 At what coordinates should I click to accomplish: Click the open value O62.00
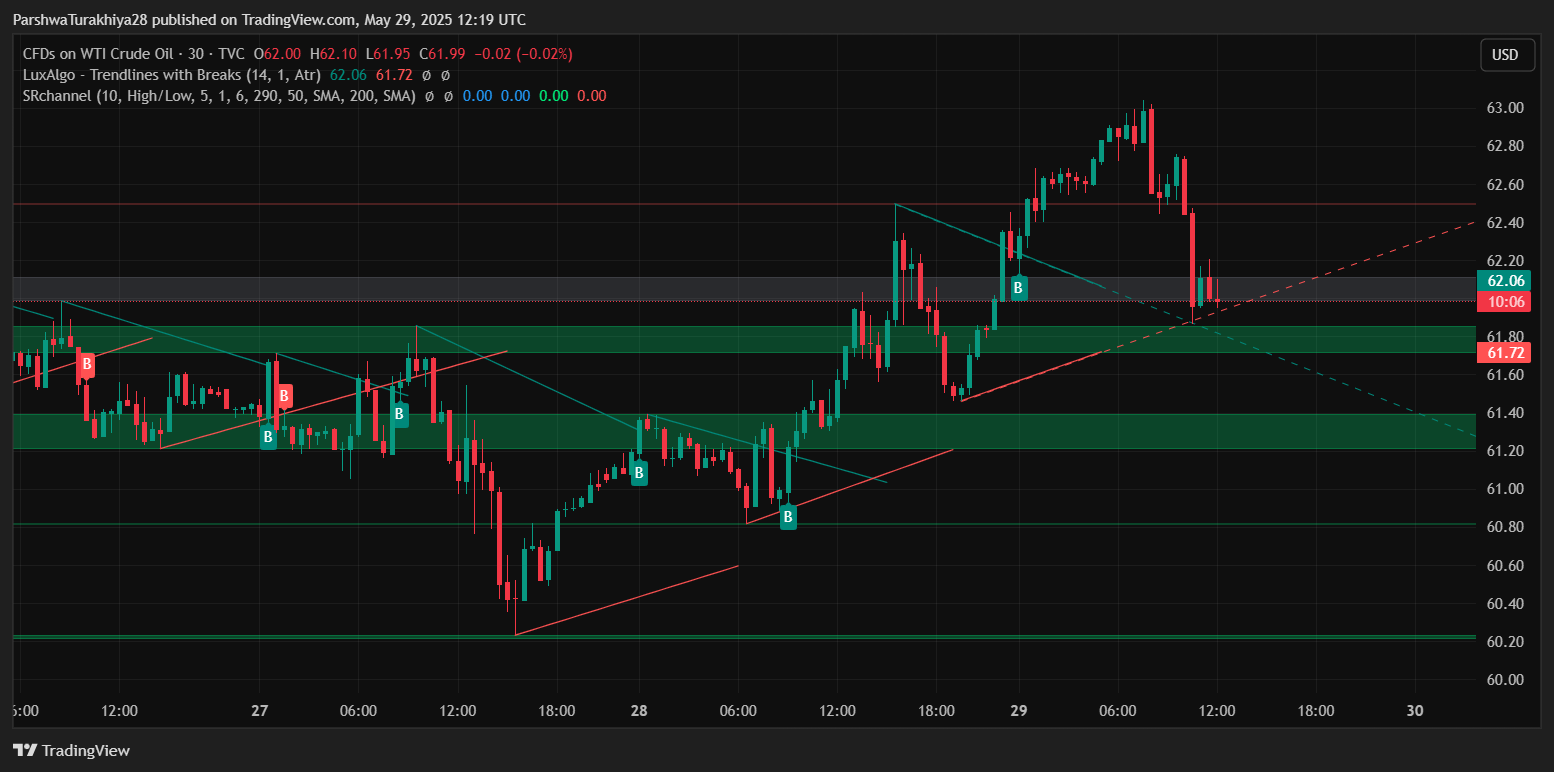[278, 54]
